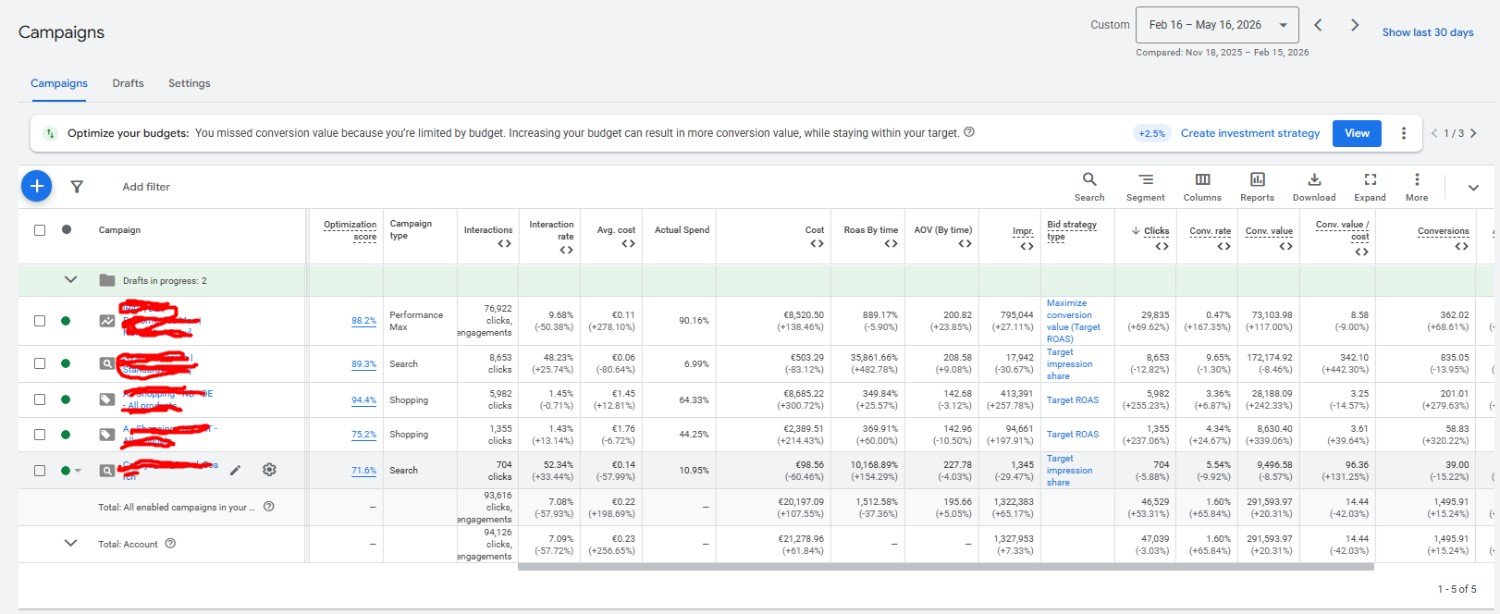Click the horizontal table scrollbar

tap(946, 566)
